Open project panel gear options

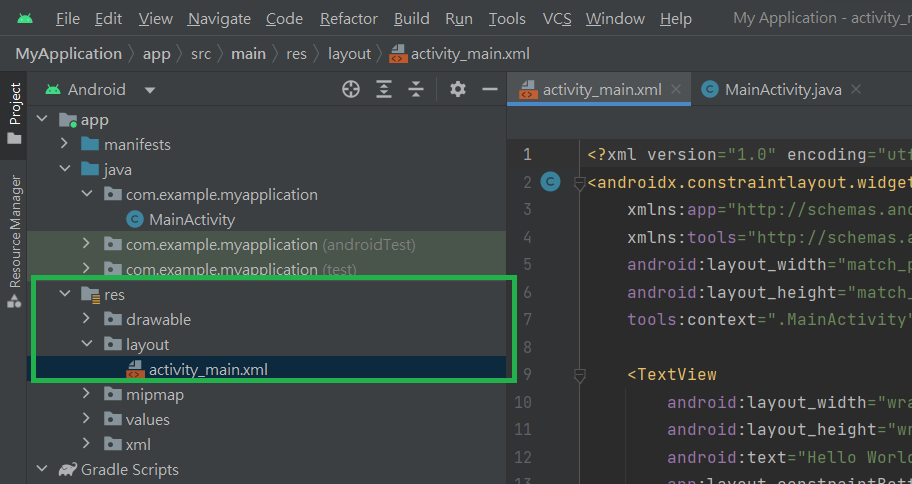coord(458,89)
